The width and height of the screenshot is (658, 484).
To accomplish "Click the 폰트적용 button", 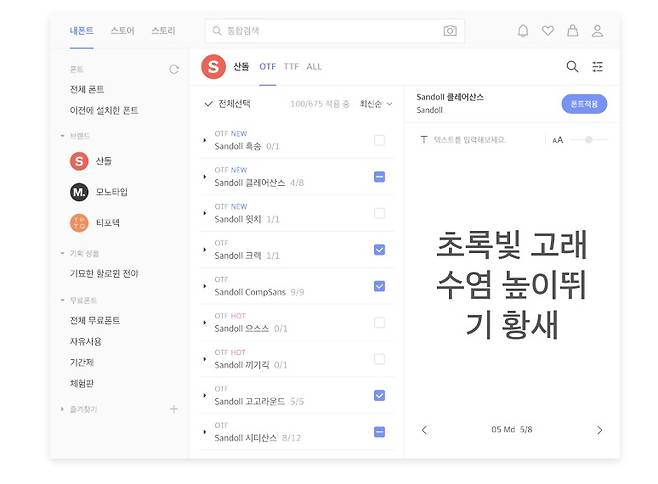I will point(584,103).
